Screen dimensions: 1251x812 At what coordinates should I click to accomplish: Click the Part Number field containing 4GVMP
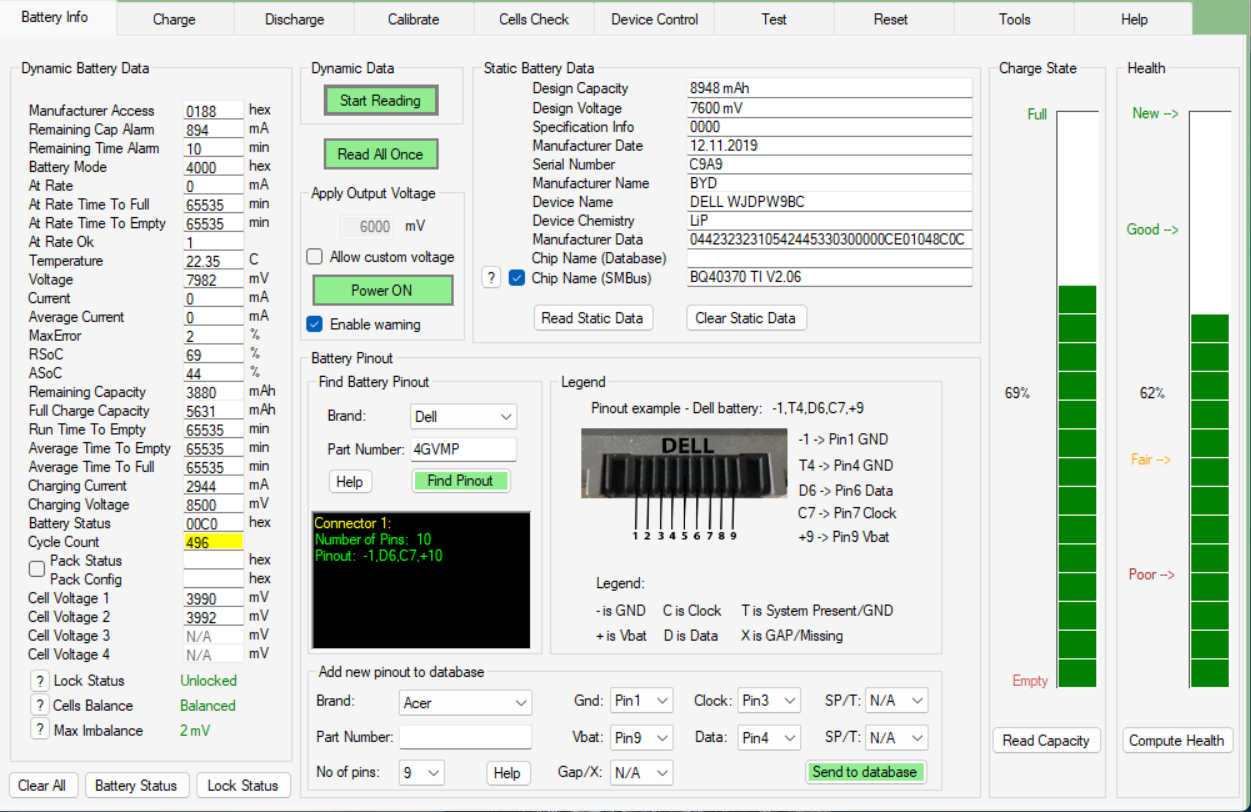click(x=463, y=450)
